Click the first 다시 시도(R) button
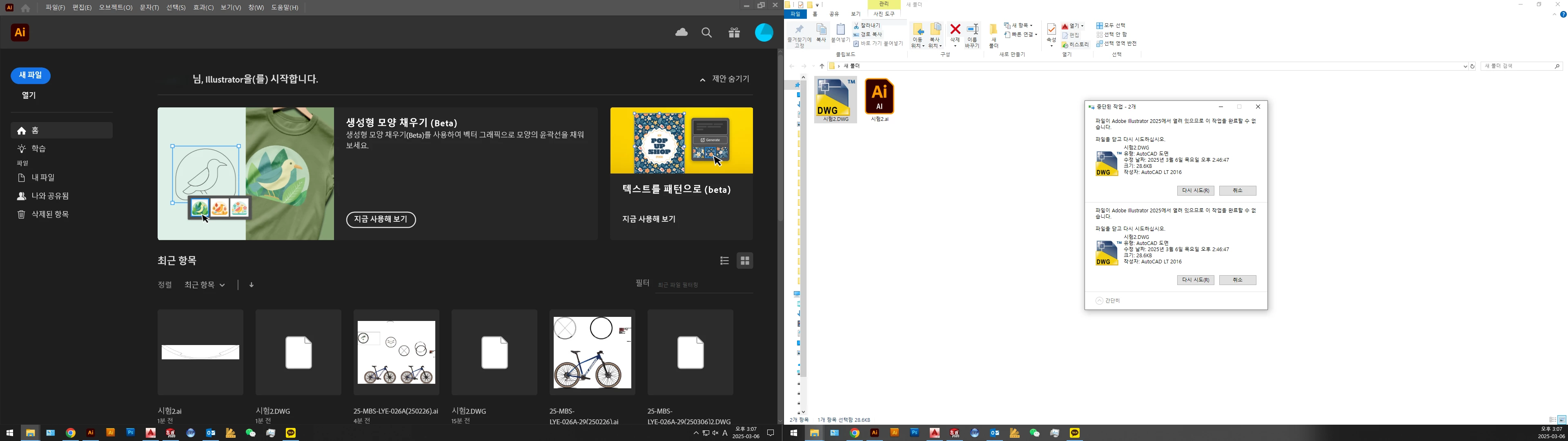 [1196, 191]
